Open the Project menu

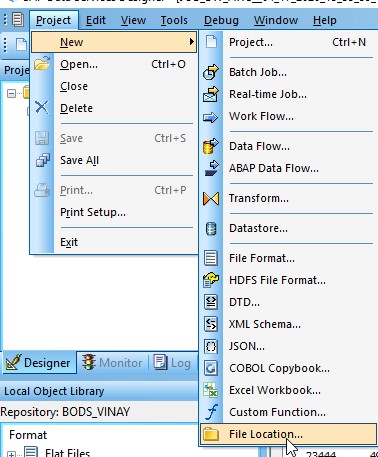tap(53, 20)
